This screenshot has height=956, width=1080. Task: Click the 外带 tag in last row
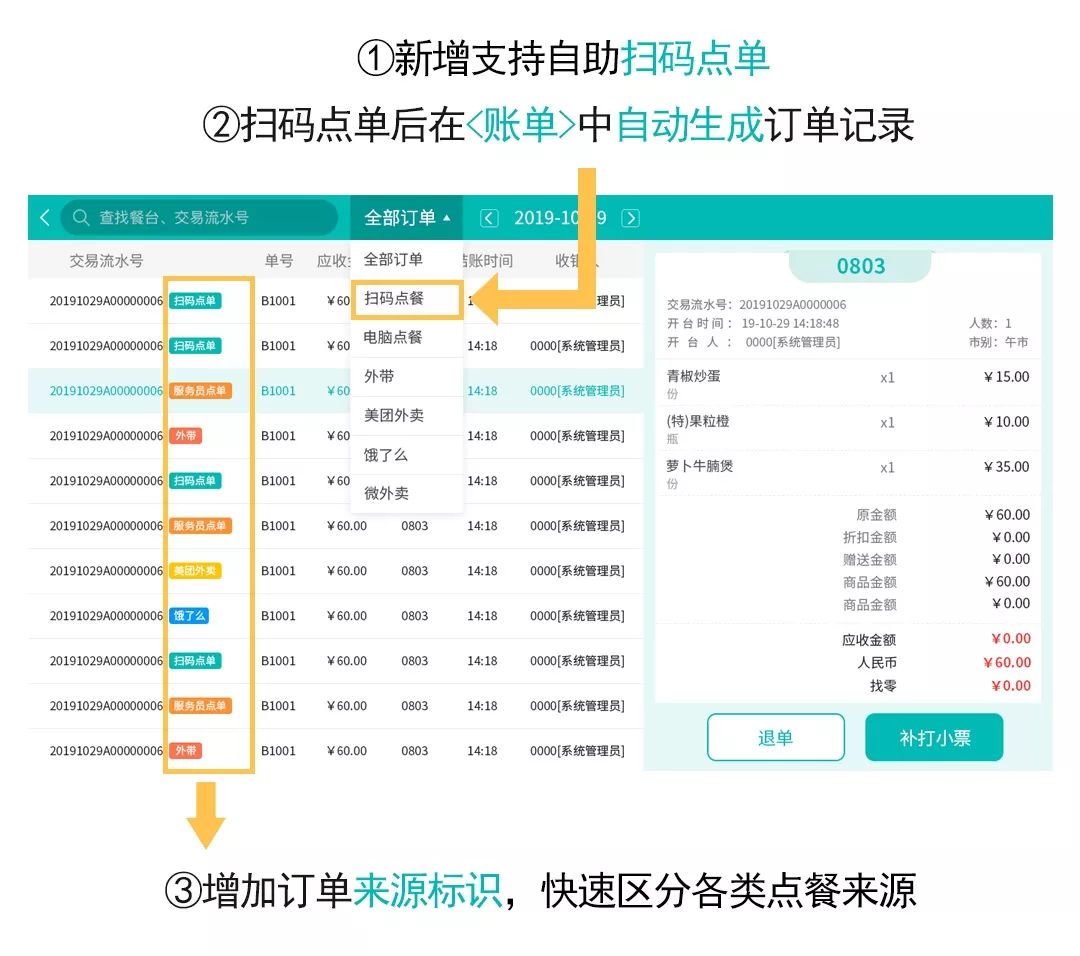[x=185, y=751]
